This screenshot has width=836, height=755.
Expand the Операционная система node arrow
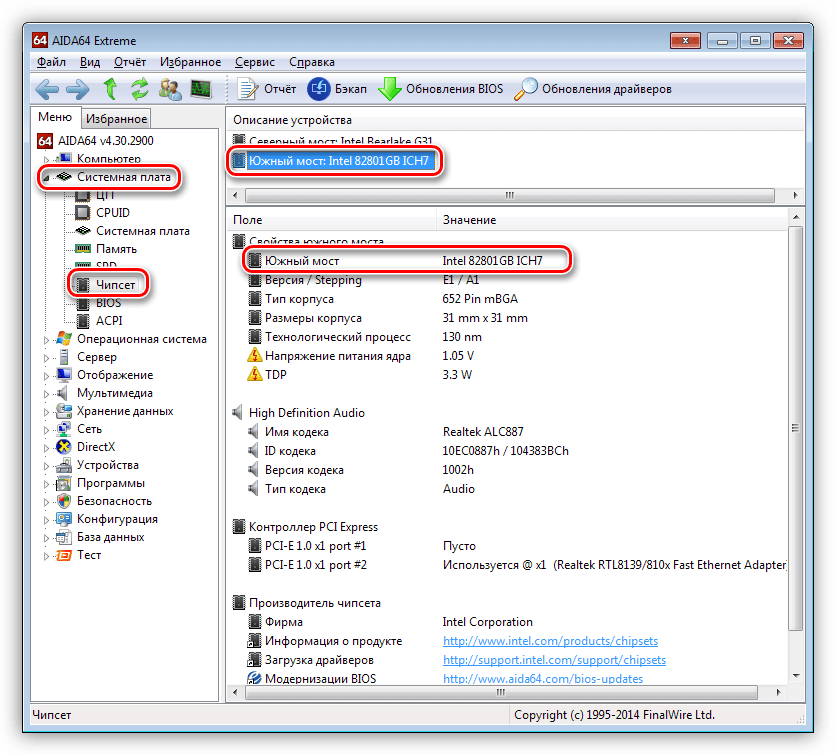pyautogui.click(x=46, y=339)
